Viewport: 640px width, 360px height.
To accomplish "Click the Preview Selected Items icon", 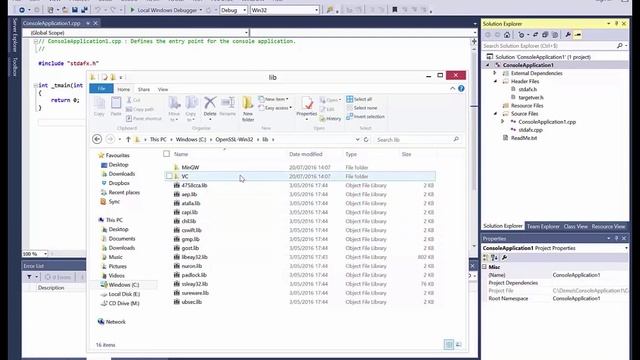I will (x=578, y=35).
